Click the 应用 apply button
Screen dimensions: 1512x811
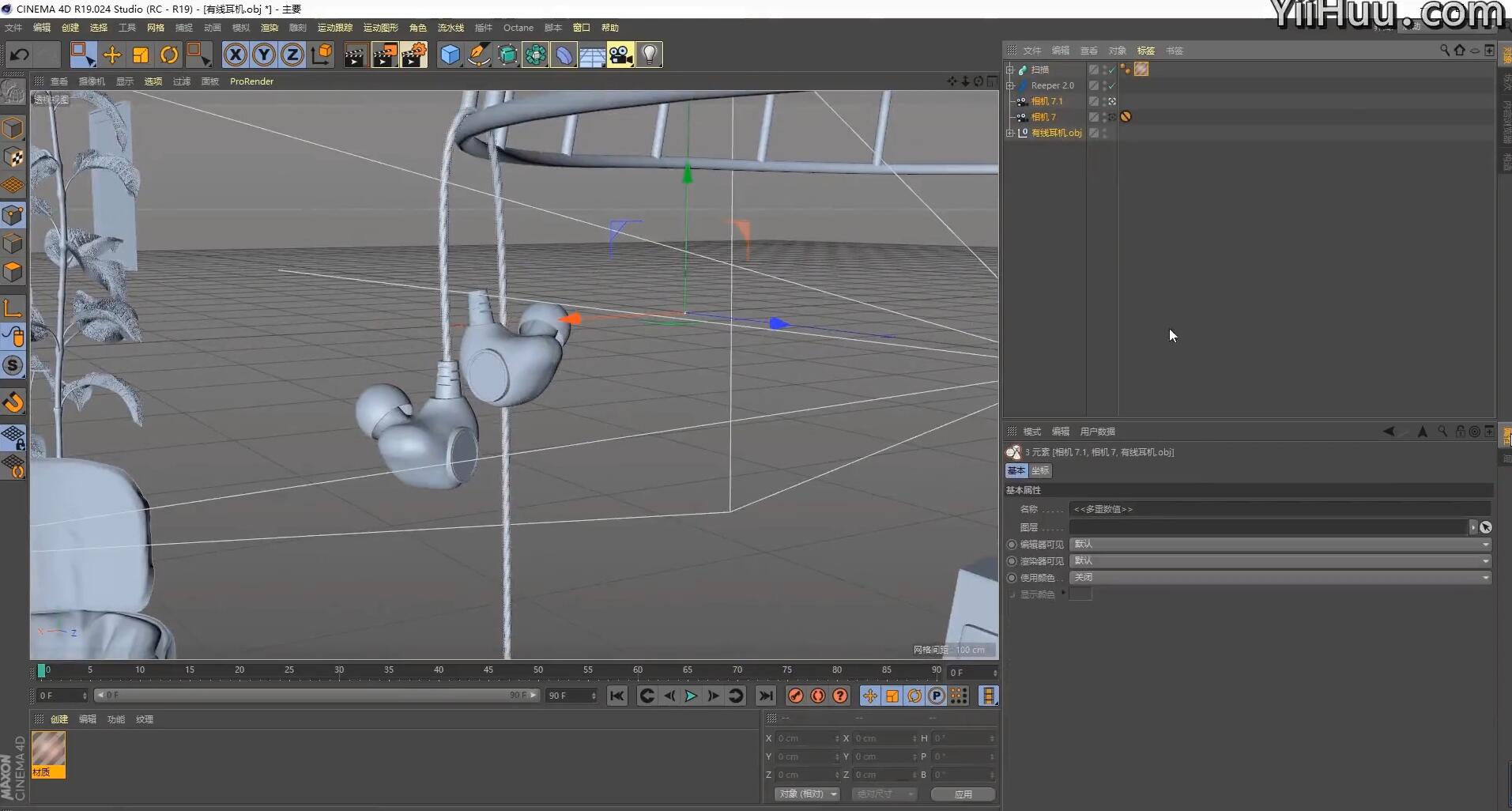[x=963, y=794]
